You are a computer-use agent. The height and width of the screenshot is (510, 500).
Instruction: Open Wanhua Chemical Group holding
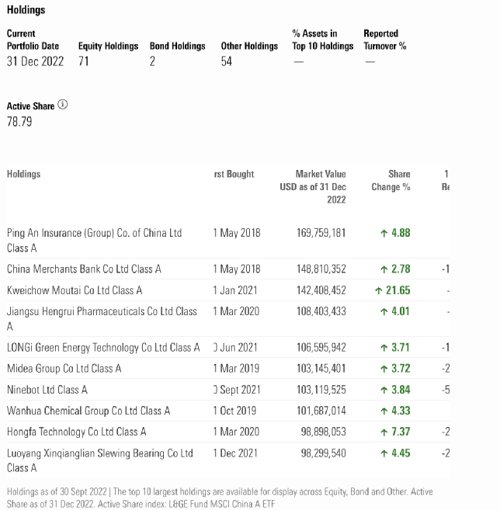tap(88, 411)
